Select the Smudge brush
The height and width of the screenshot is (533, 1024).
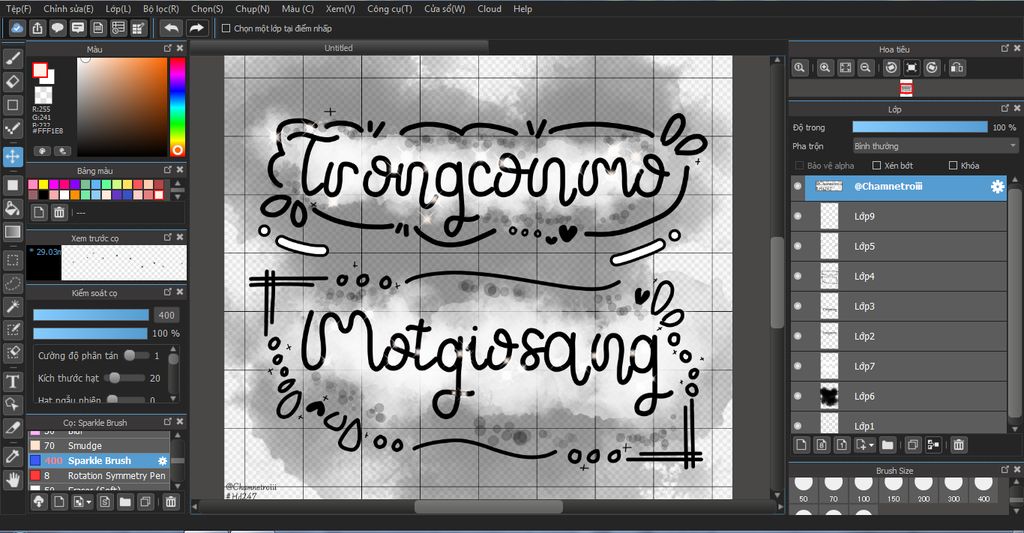click(x=99, y=445)
